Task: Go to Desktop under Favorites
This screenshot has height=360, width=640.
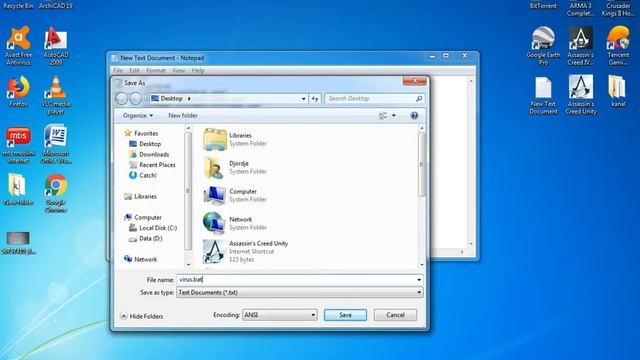Action: pyautogui.click(x=145, y=144)
